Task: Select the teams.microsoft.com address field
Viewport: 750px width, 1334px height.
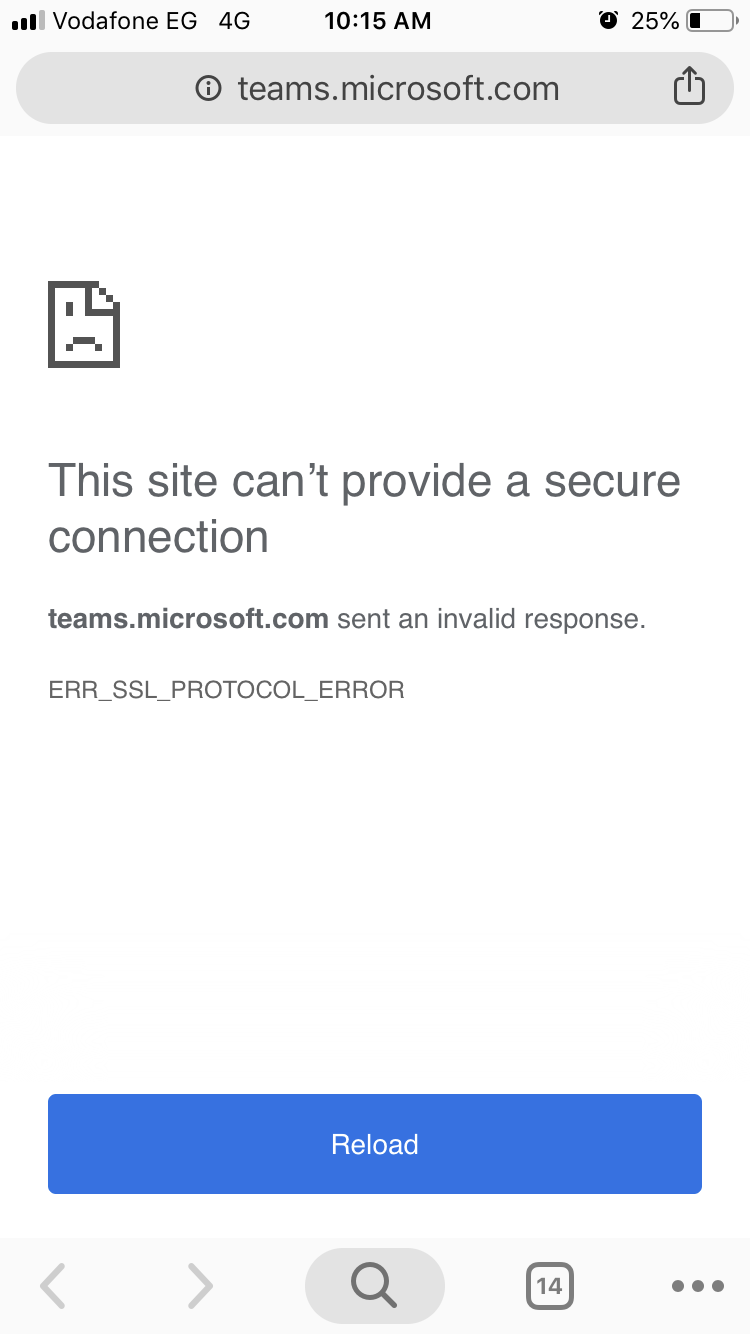Action: pos(375,88)
